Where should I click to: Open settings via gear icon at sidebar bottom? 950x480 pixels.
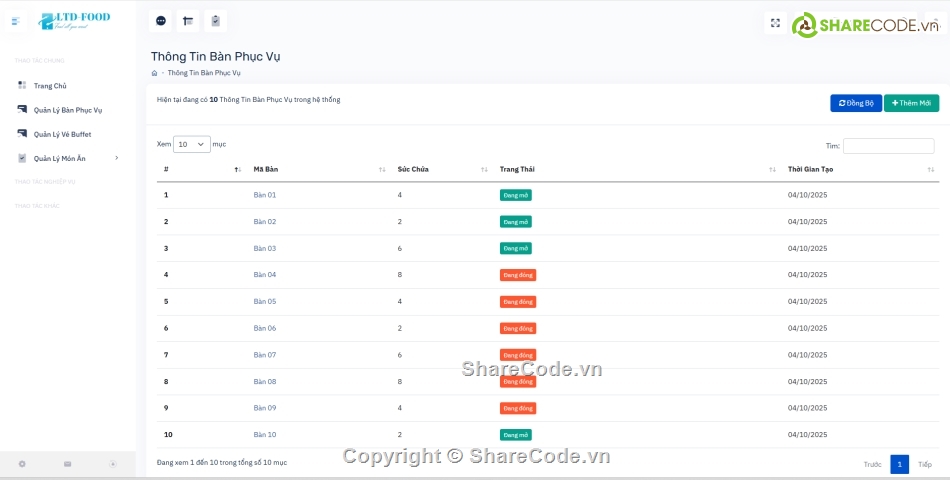point(22,464)
